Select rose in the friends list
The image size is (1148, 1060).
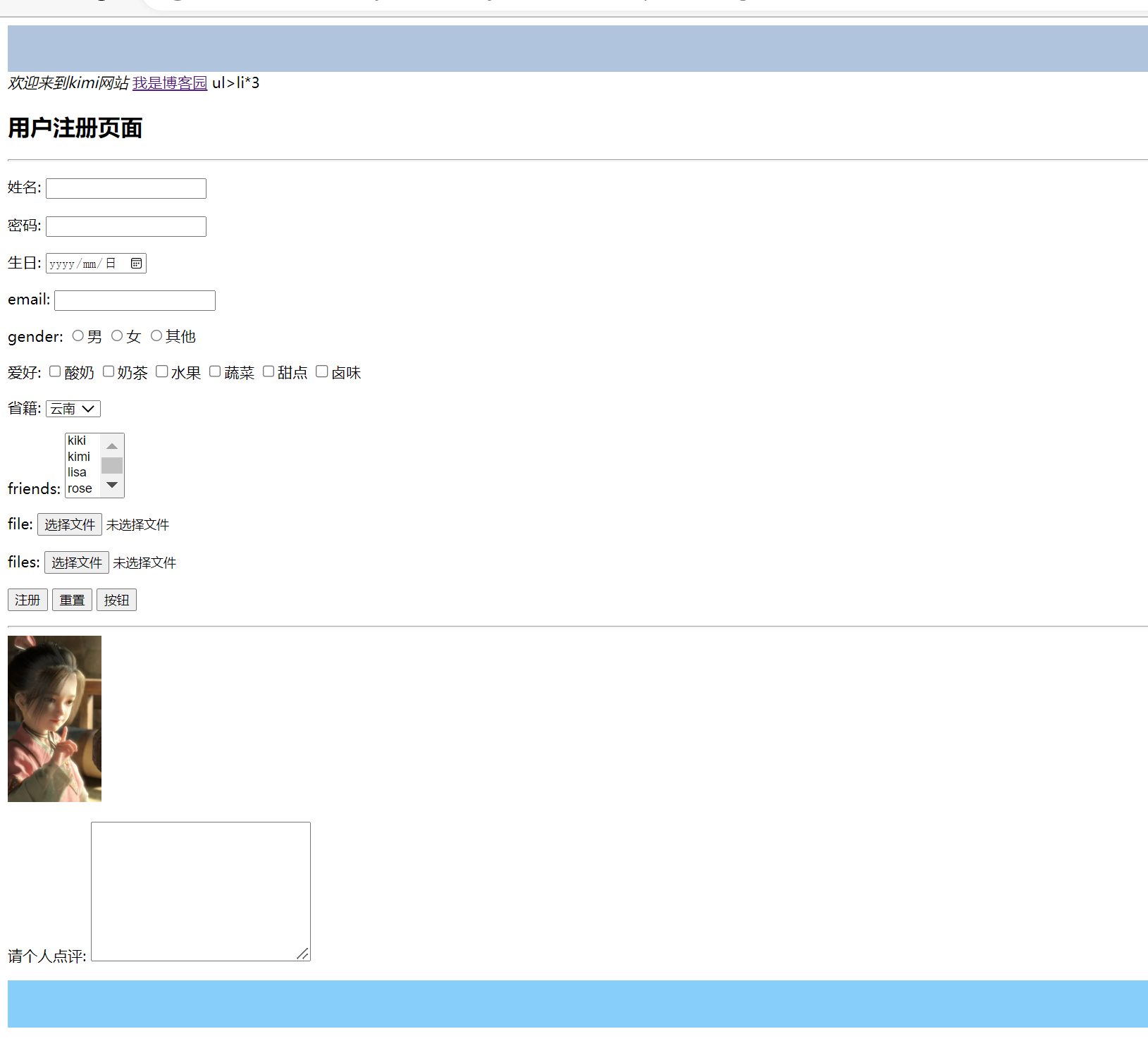pyautogui.click(x=79, y=488)
